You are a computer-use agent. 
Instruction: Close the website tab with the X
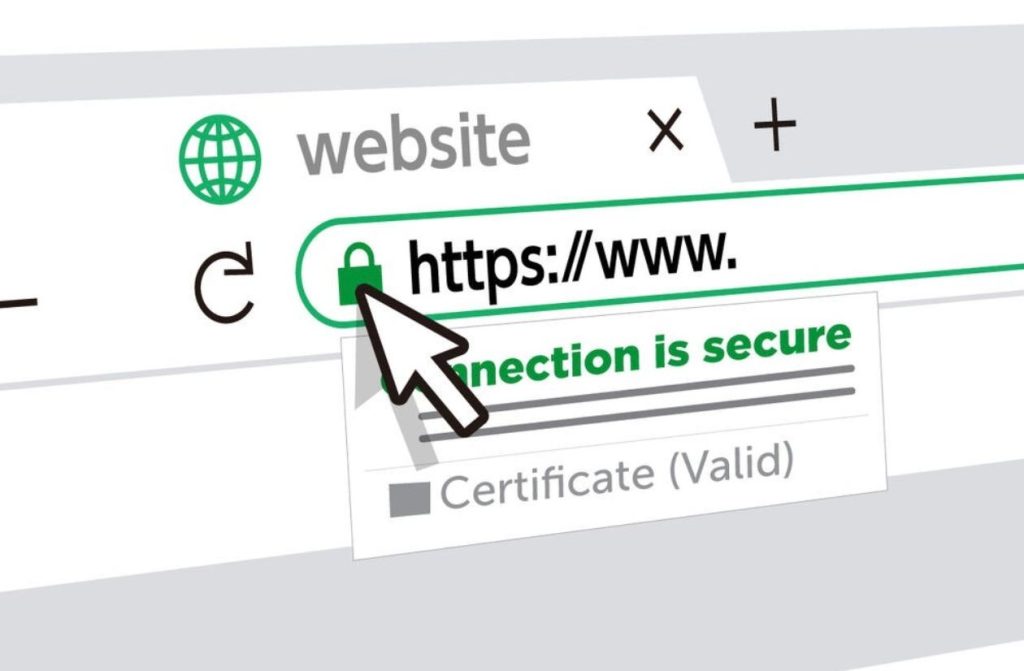665,130
